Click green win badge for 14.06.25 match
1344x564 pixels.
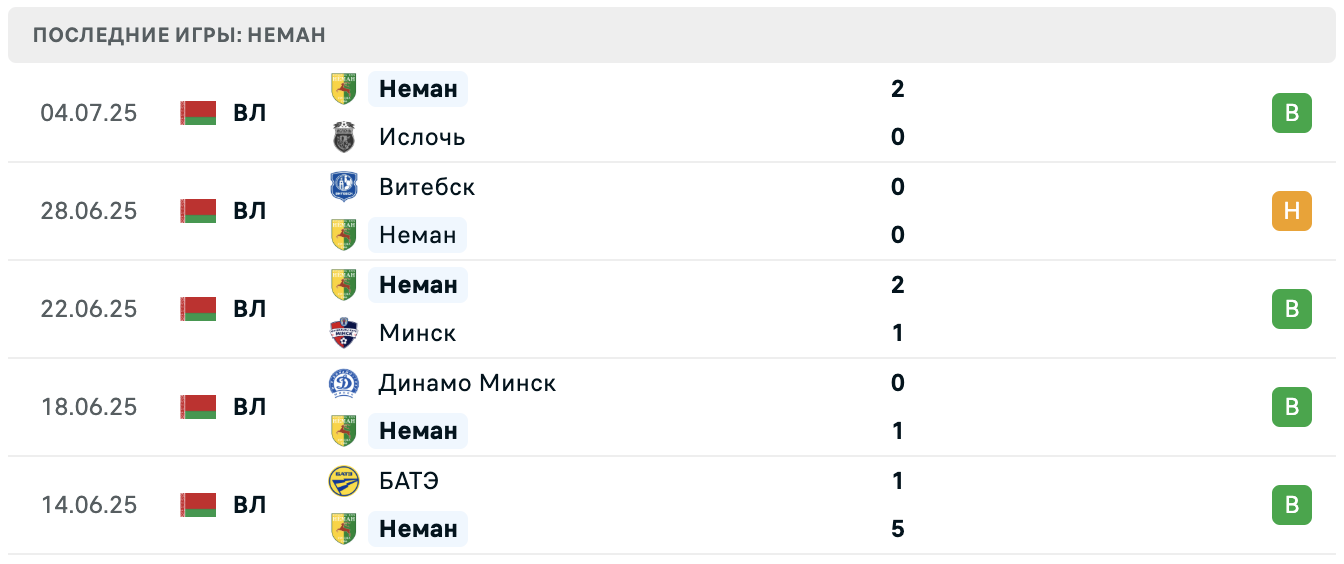tap(1291, 505)
